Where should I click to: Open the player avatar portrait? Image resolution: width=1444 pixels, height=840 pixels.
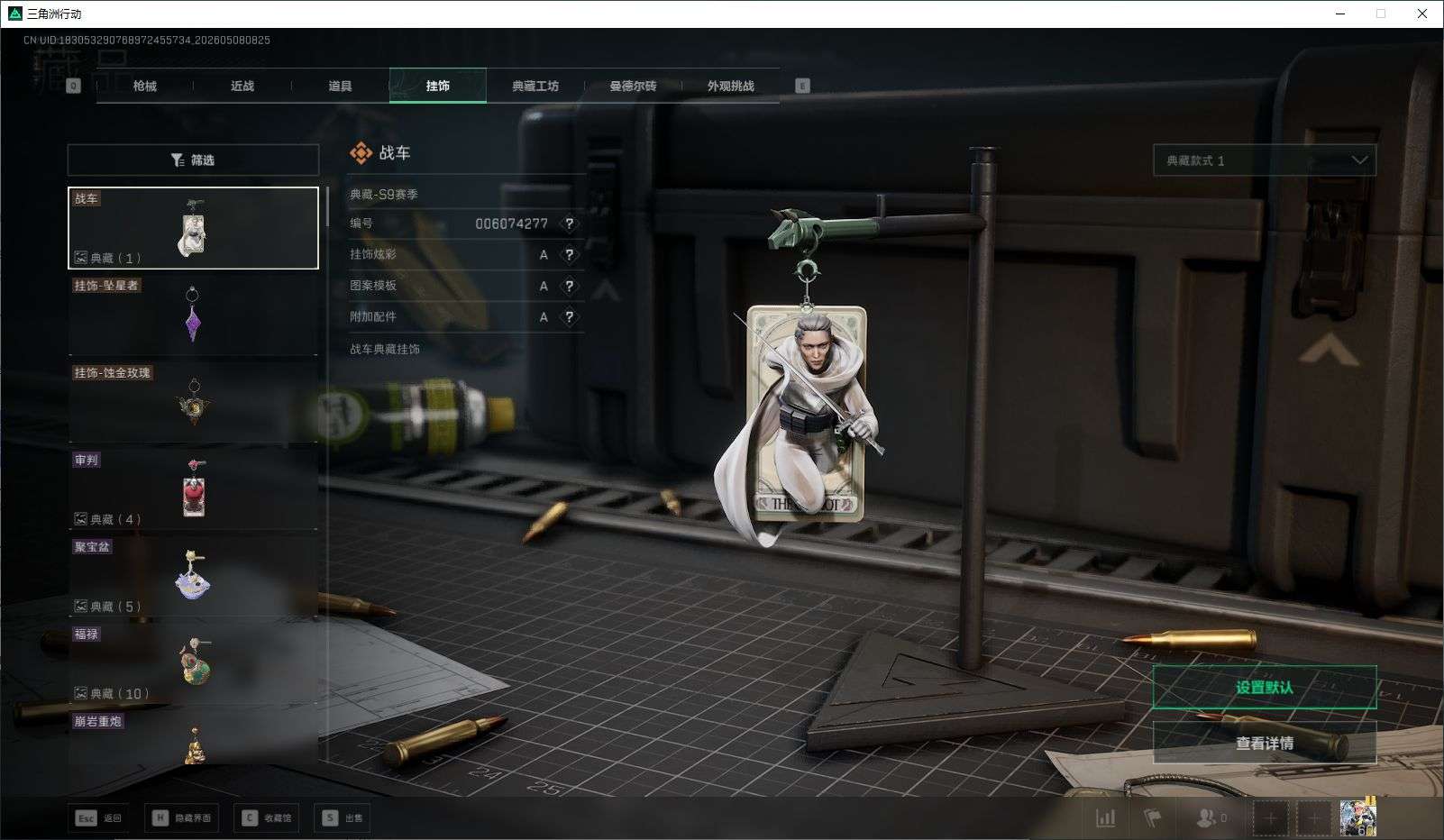(x=1357, y=818)
